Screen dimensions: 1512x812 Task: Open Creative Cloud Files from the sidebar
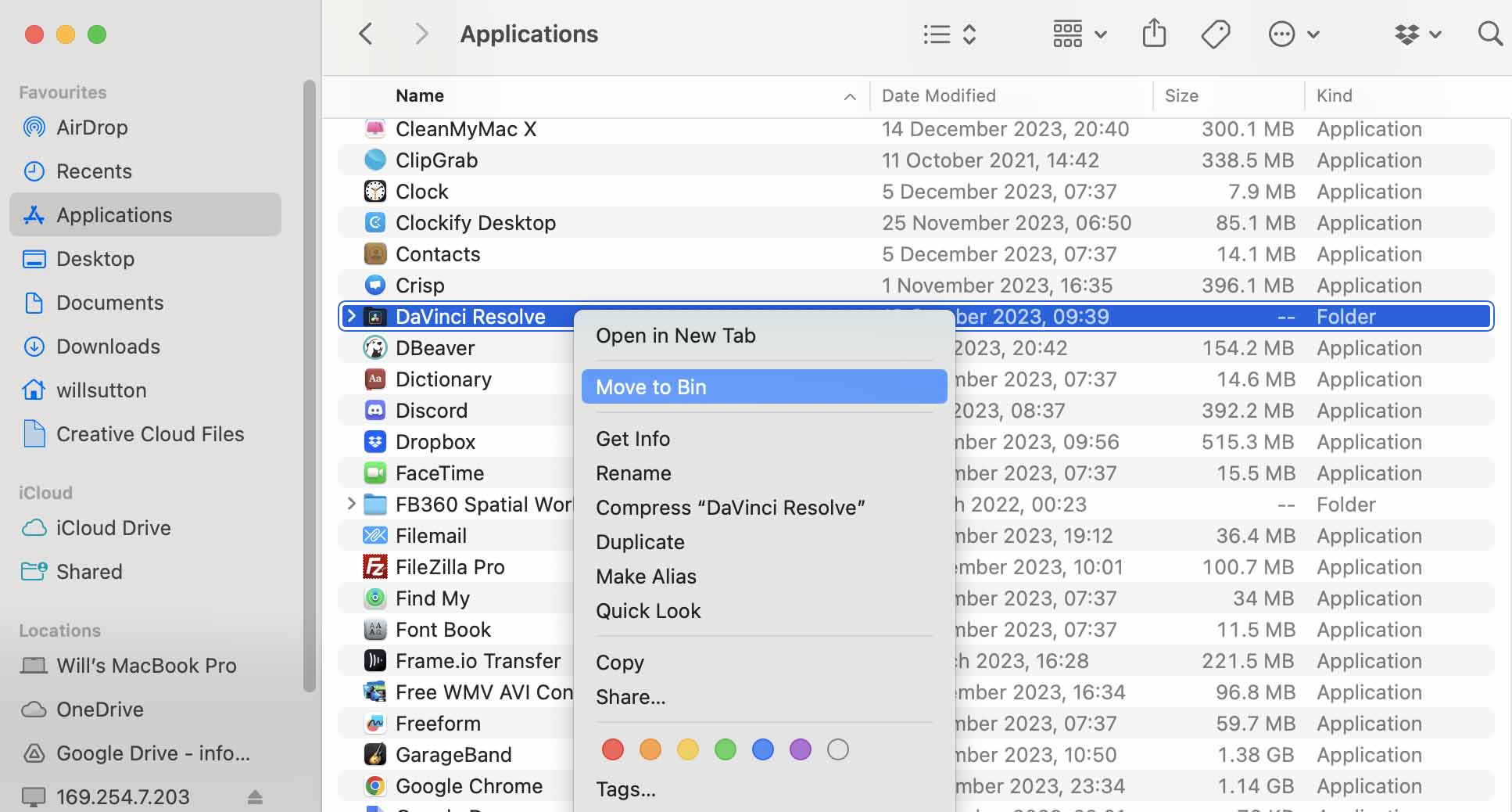tap(150, 433)
